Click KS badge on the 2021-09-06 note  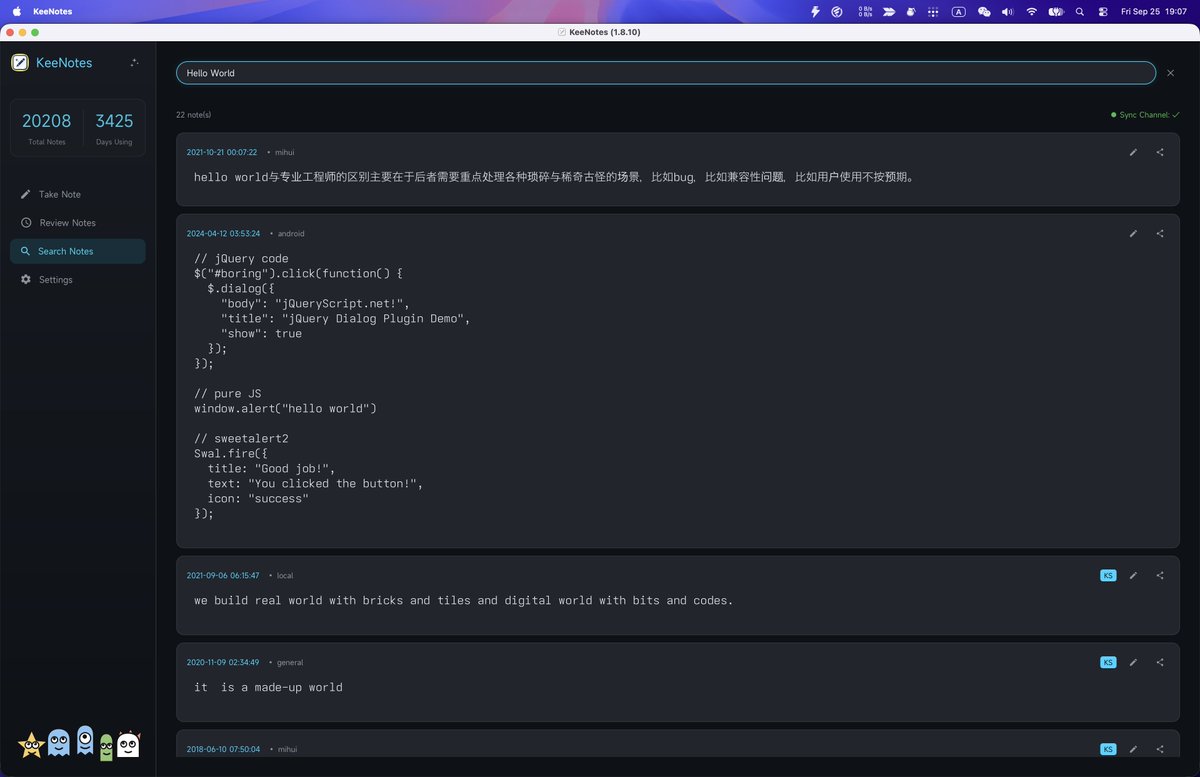coord(1108,575)
